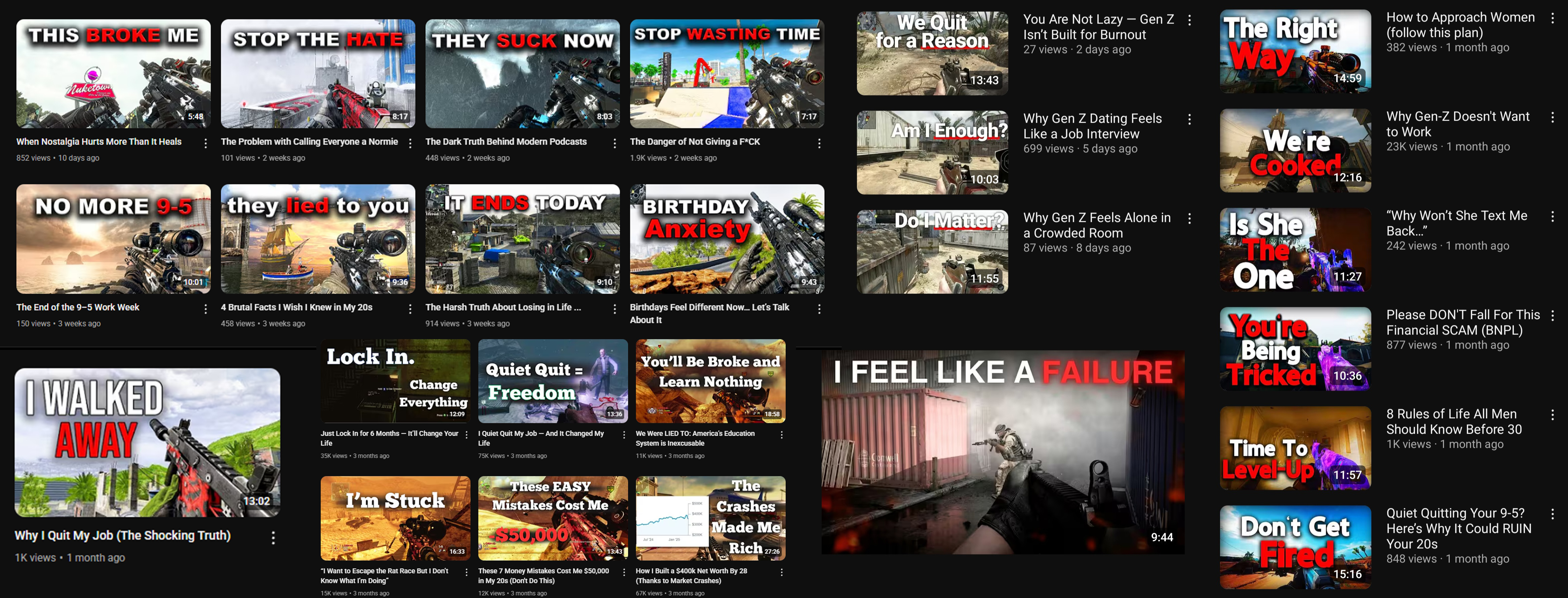
Task: Open 'Quiet Quit = Freedom' thumbnail
Action: pos(553,381)
